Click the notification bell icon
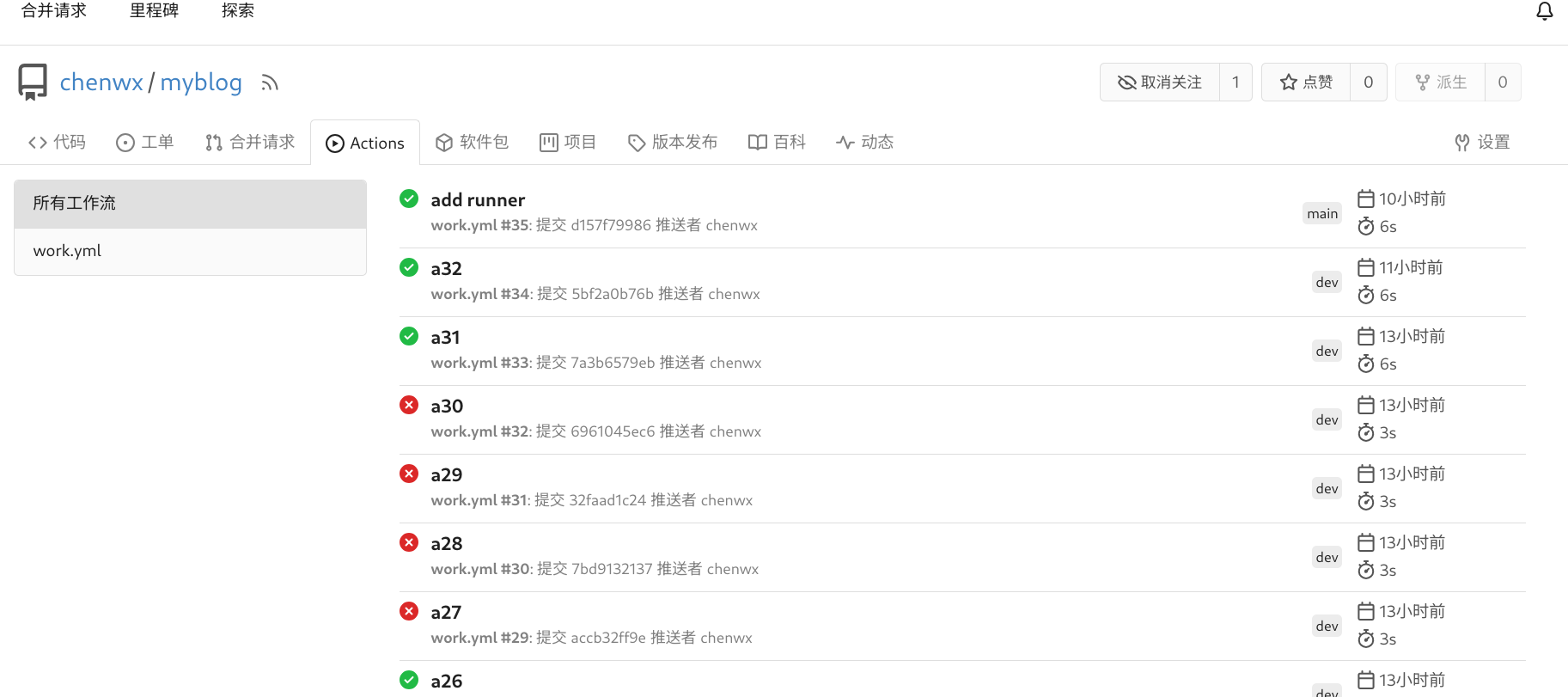1568x697 pixels. point(1544,11)
